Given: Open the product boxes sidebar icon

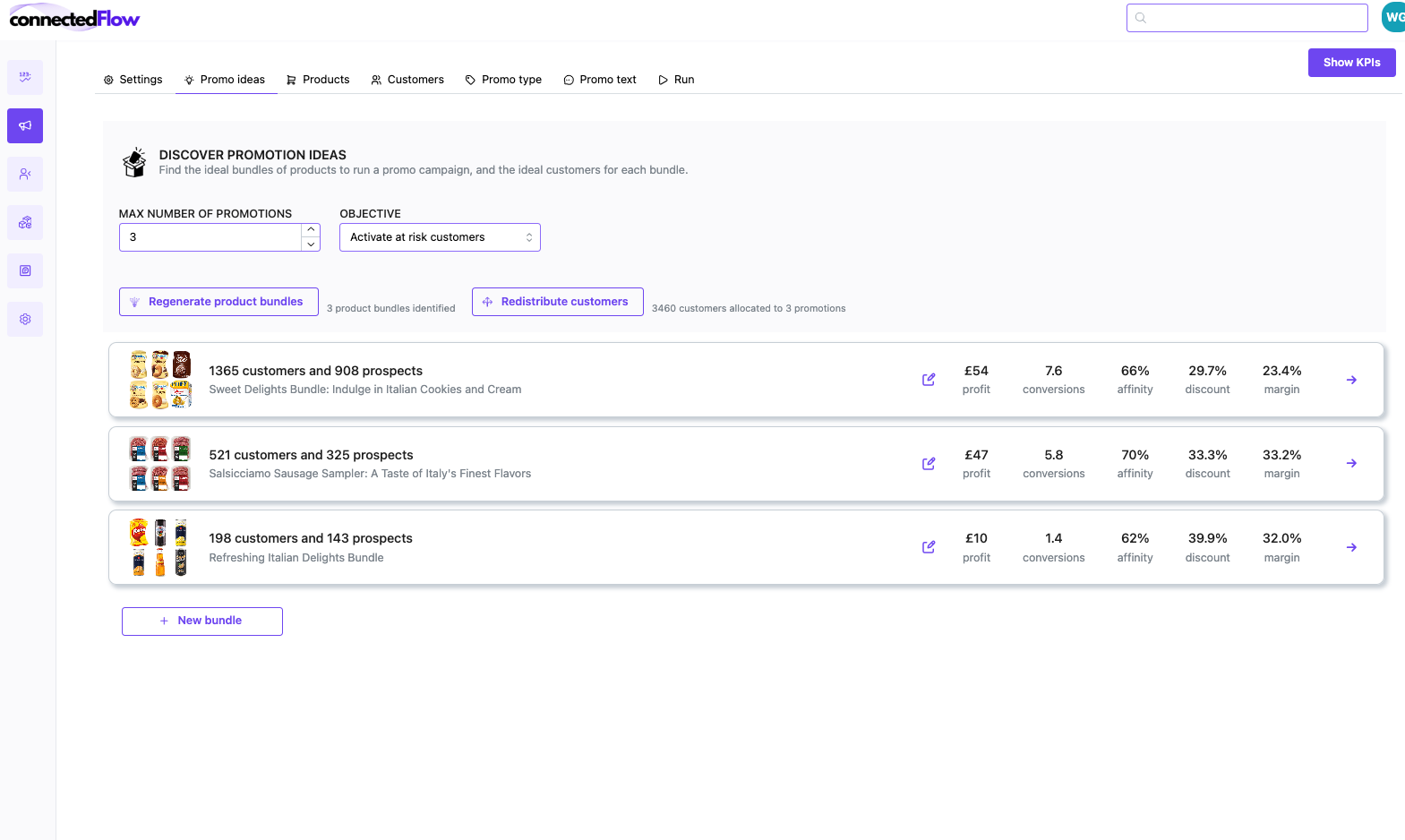Looking at the screenshot, I should (25, 222).
